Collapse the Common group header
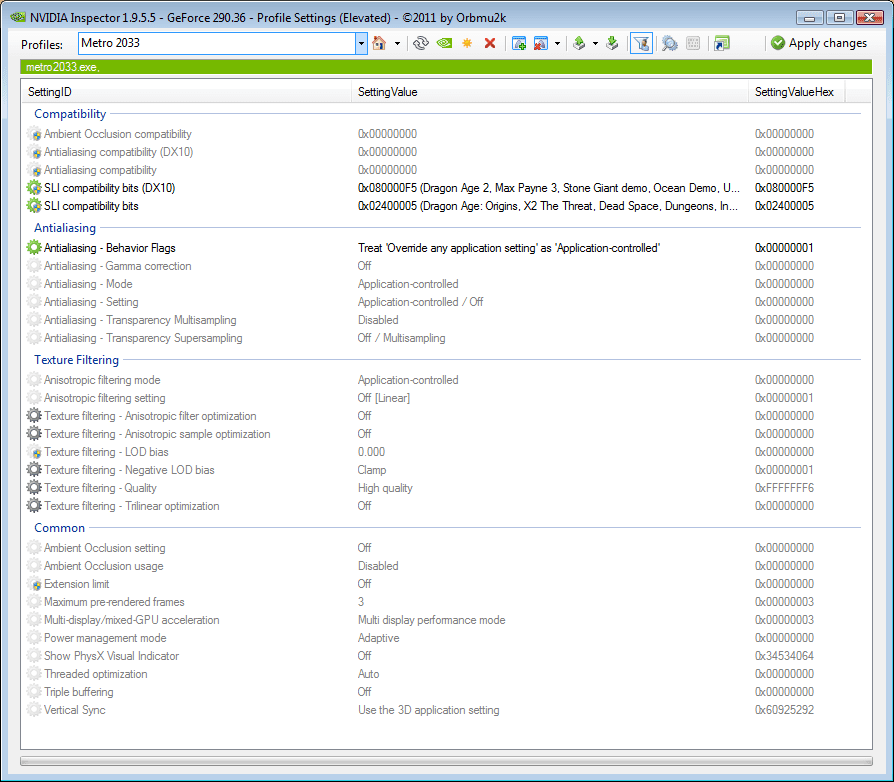Screen dimensions: 894x782 59,528
